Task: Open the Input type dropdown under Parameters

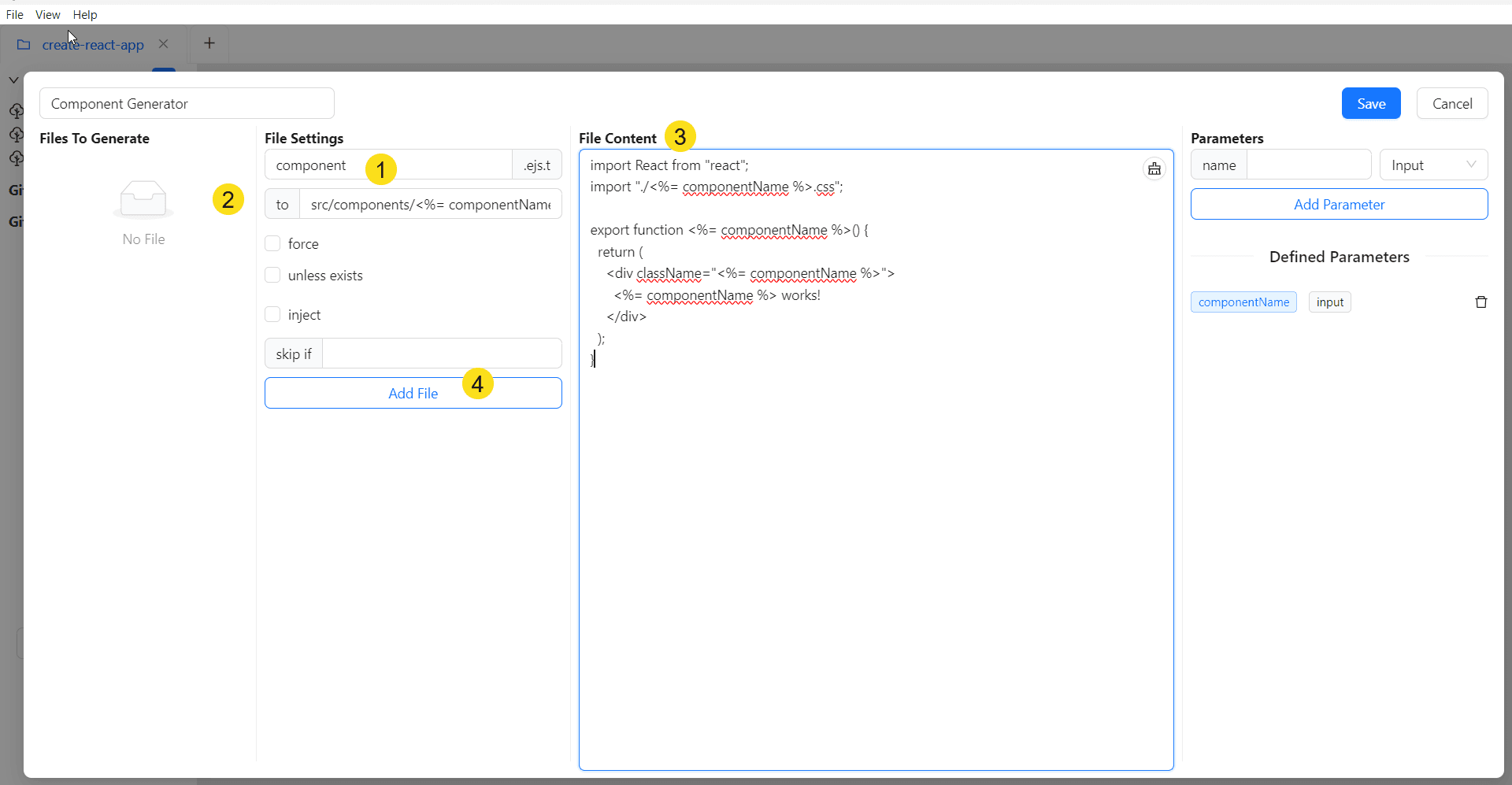Action: coord(1433,165)
